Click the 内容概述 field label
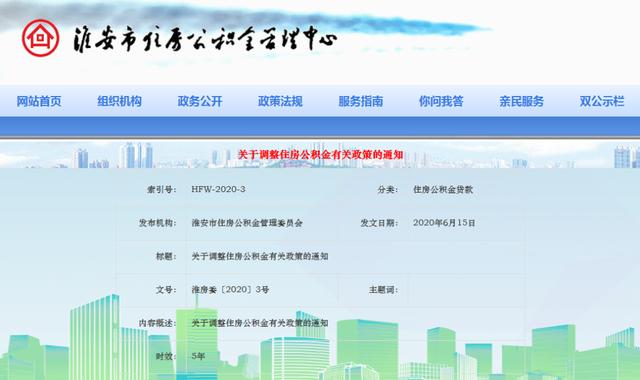Image resolution: width=640 pixels, height=380 pixels. [158, 323]
